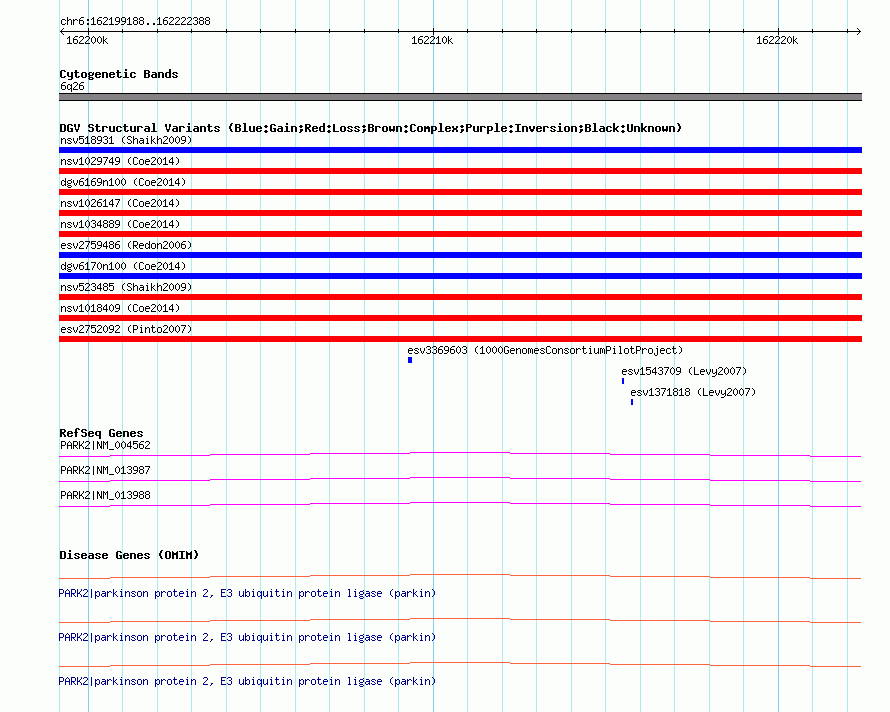Click the chr6:162199188..162222388 coordinates text
890x712 pixels.
coord(135,21)
